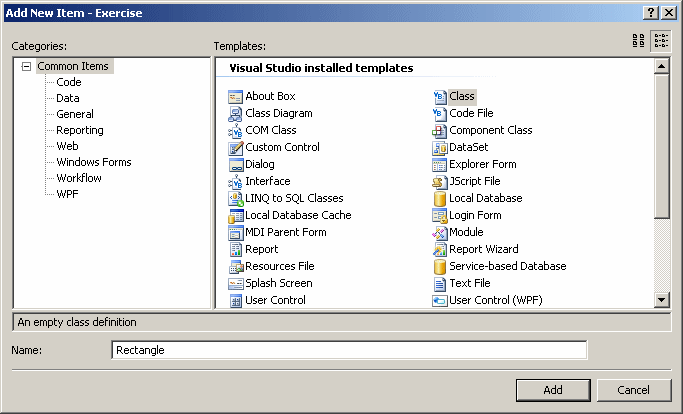
Task: Select the Dialog template icon
Action: point(235,164)
